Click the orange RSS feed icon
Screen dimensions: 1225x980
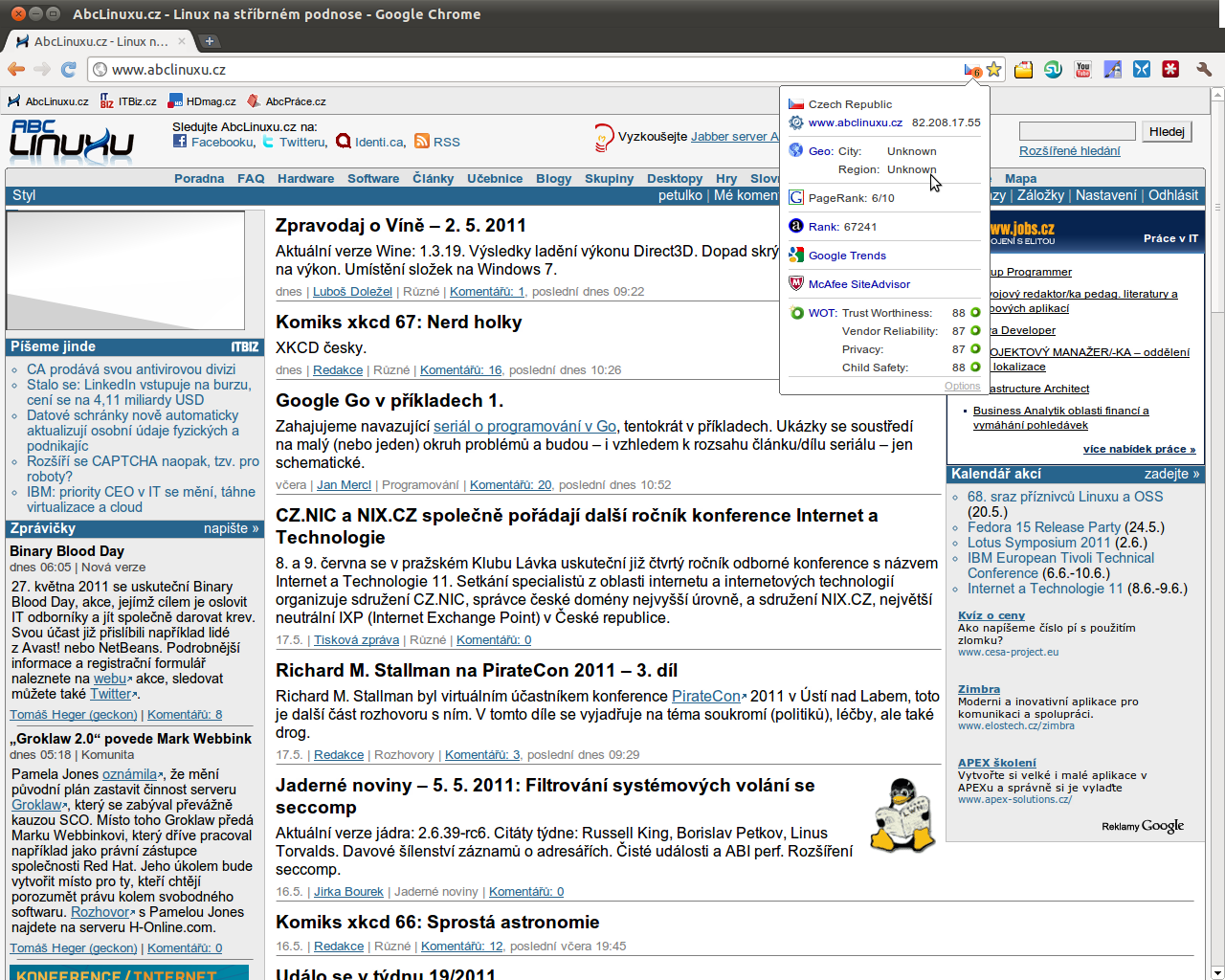coord(422,142)
